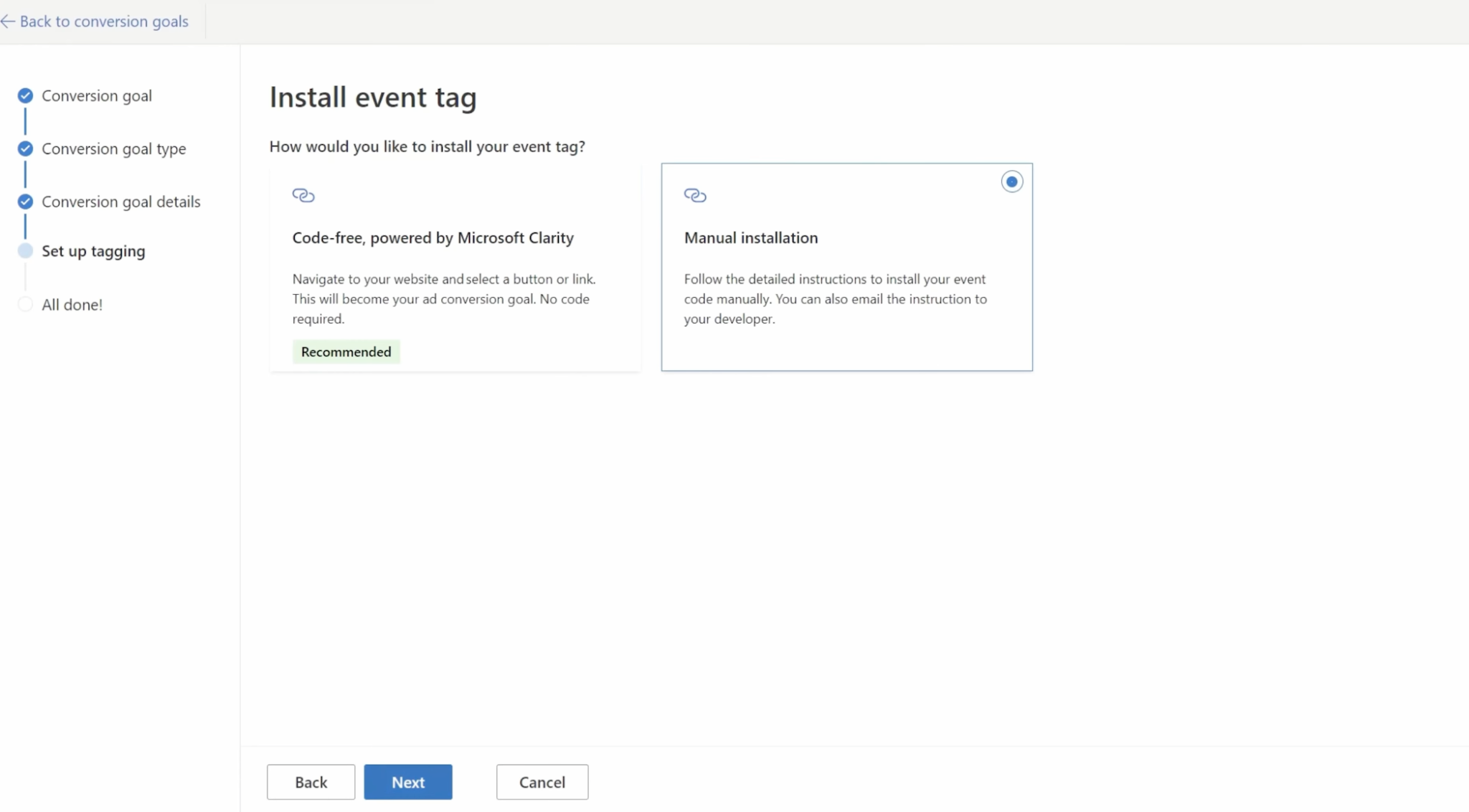
Task: Click the back arrow icon at top
Action: tap(8, 22)
